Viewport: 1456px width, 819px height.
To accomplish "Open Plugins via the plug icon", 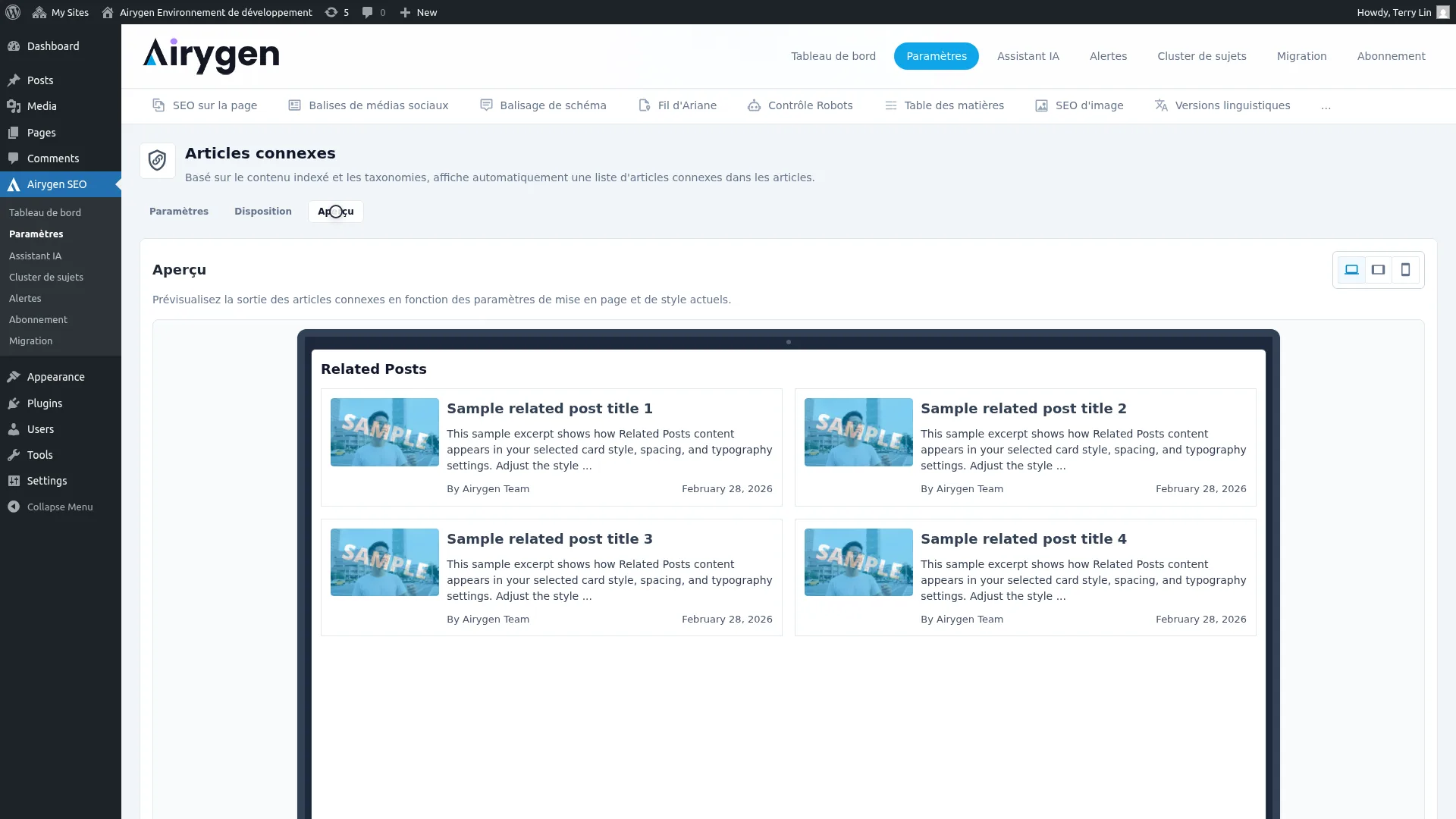I will [x=14, y=403].
